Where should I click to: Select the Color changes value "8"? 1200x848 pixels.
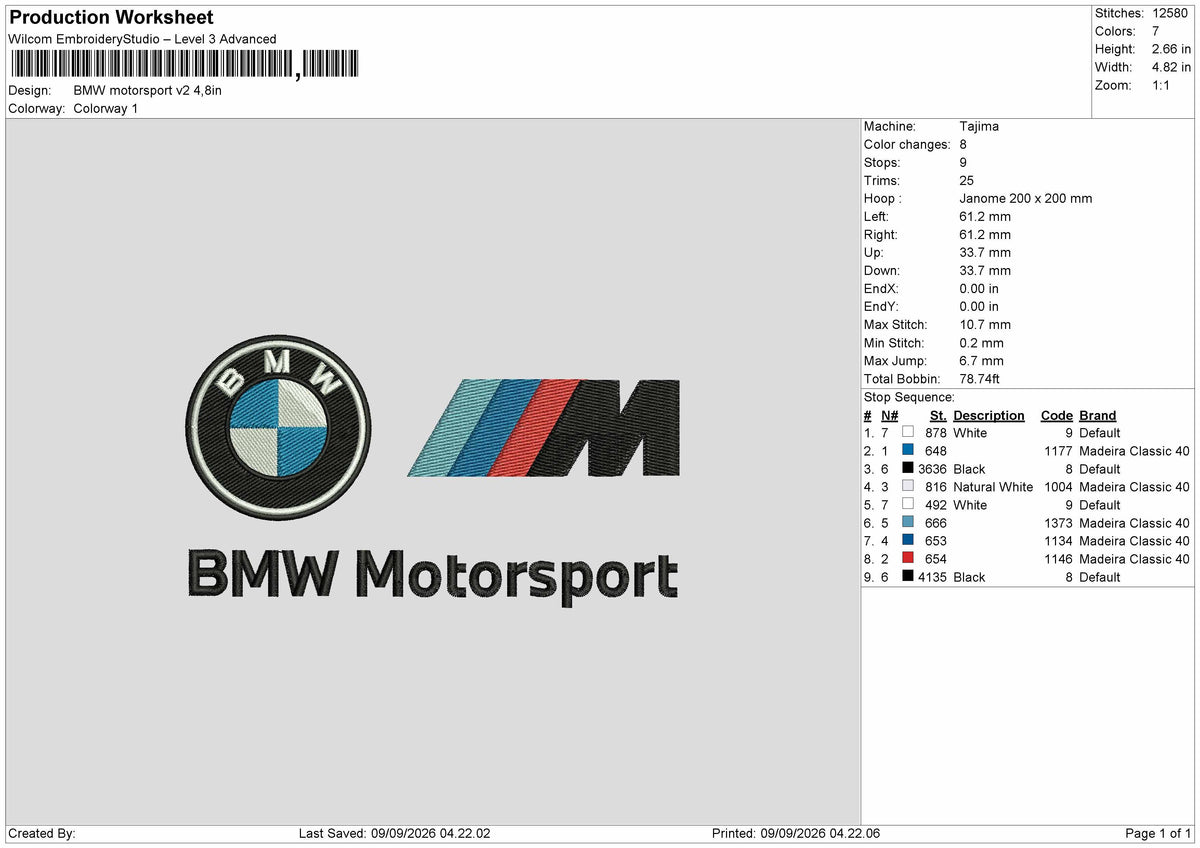pos(963,145)
